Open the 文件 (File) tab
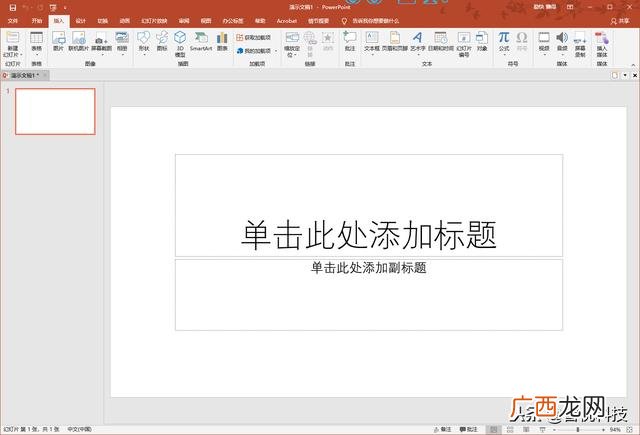Screen dimensions: 640x435 click(x=13, y=21)
